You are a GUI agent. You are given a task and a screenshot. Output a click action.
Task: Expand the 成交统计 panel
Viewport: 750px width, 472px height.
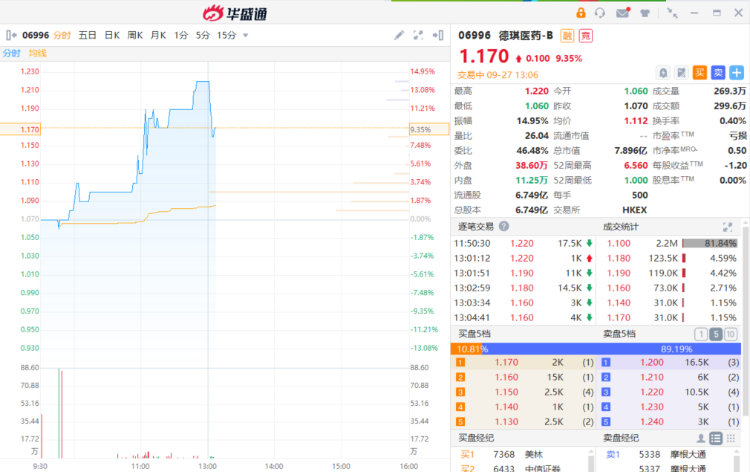point(728,227)
